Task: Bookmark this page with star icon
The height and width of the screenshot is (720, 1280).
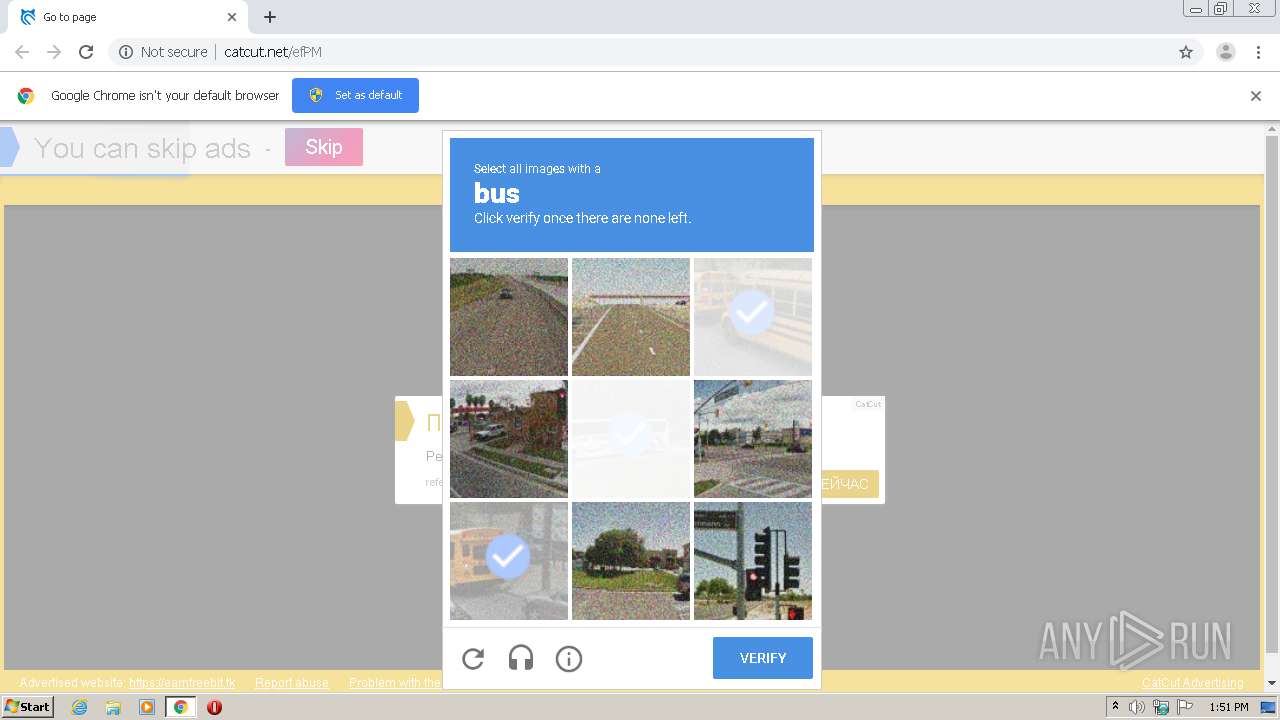Action: (1186, 52)
